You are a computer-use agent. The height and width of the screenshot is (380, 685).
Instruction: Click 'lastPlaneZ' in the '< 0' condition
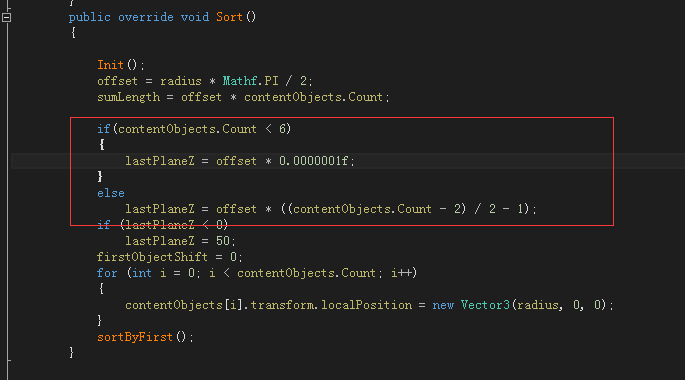click(159, 225)
